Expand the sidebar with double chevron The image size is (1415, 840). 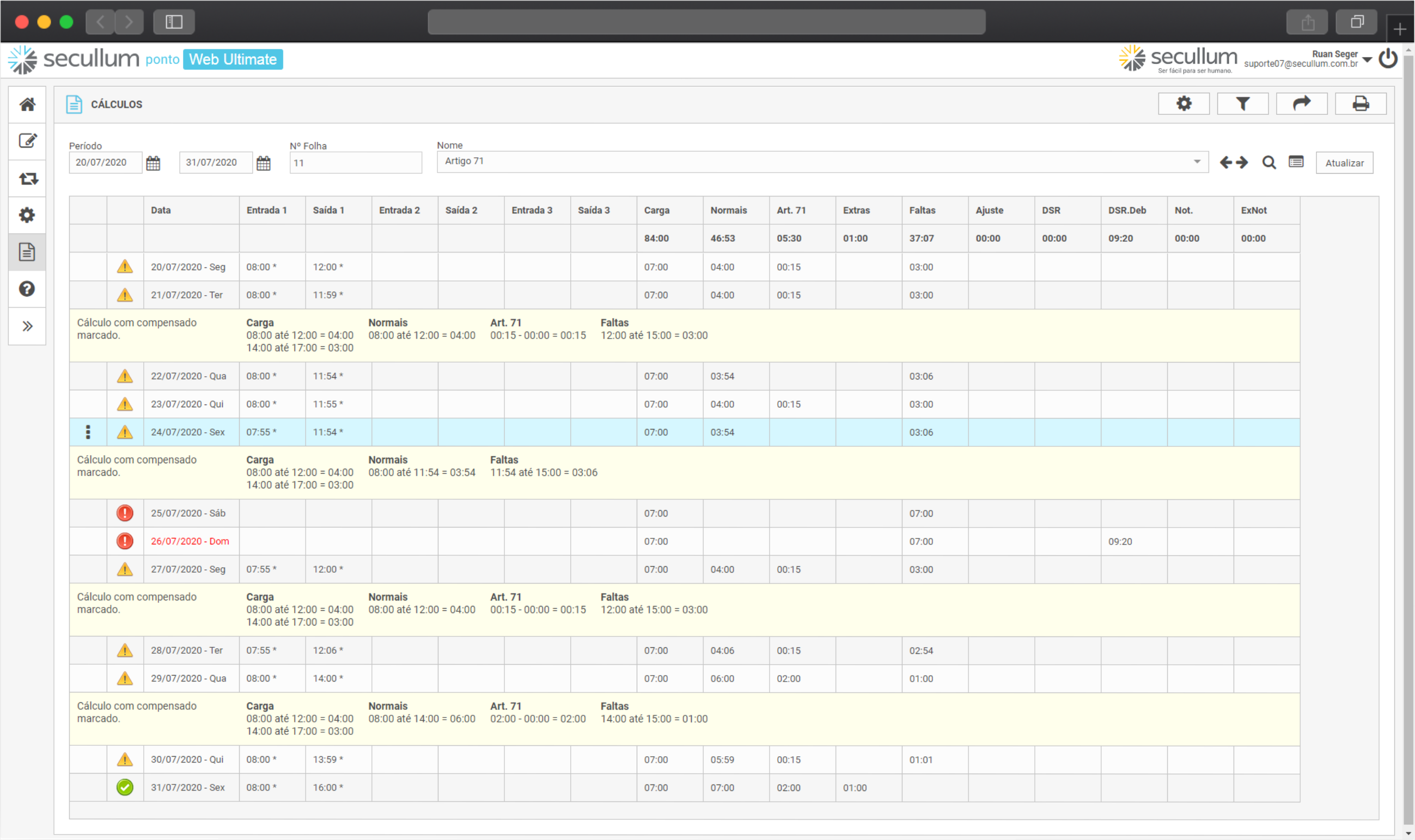(27, 326)
